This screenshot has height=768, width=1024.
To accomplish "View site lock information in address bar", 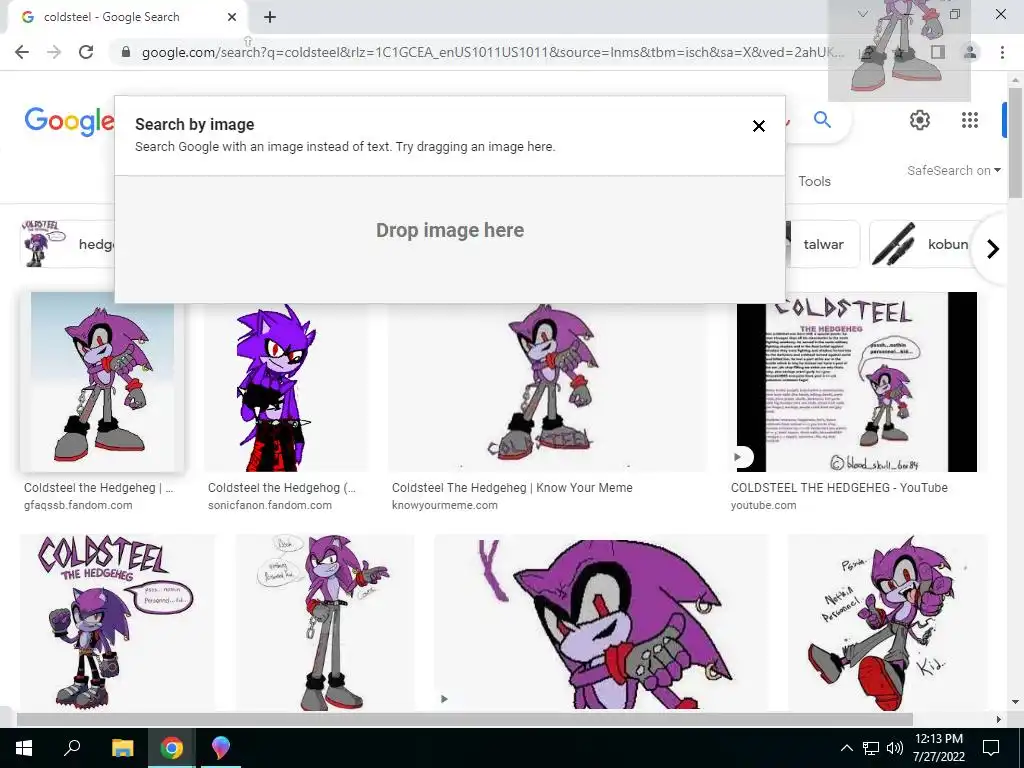I will [x=126, y=52].
